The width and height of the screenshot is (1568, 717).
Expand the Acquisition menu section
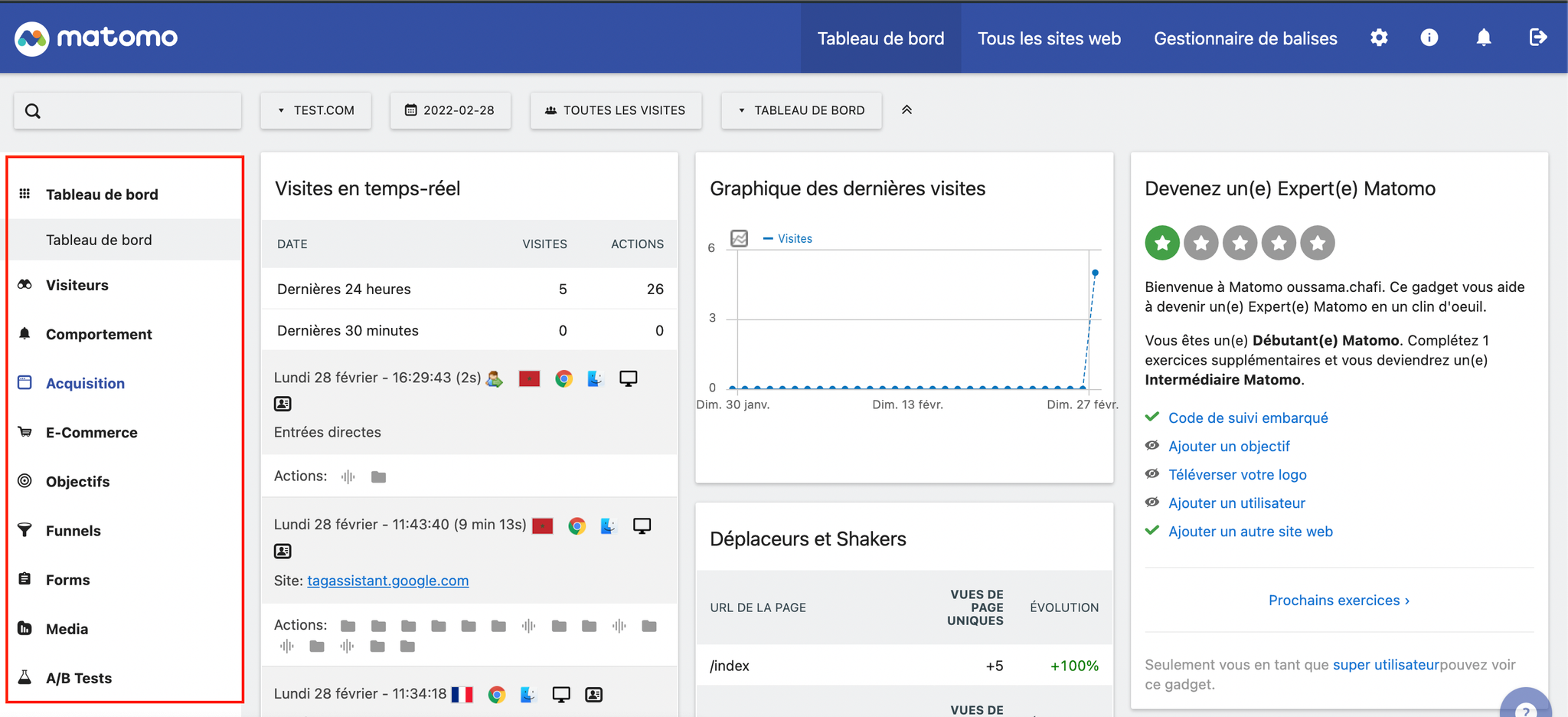pos(85,383)
